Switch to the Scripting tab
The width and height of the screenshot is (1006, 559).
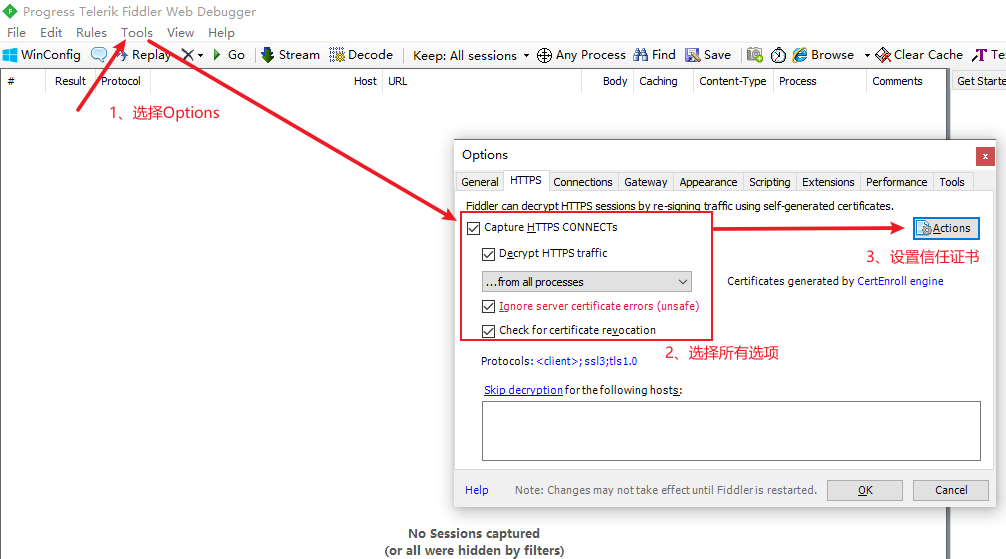click(769, 182)
